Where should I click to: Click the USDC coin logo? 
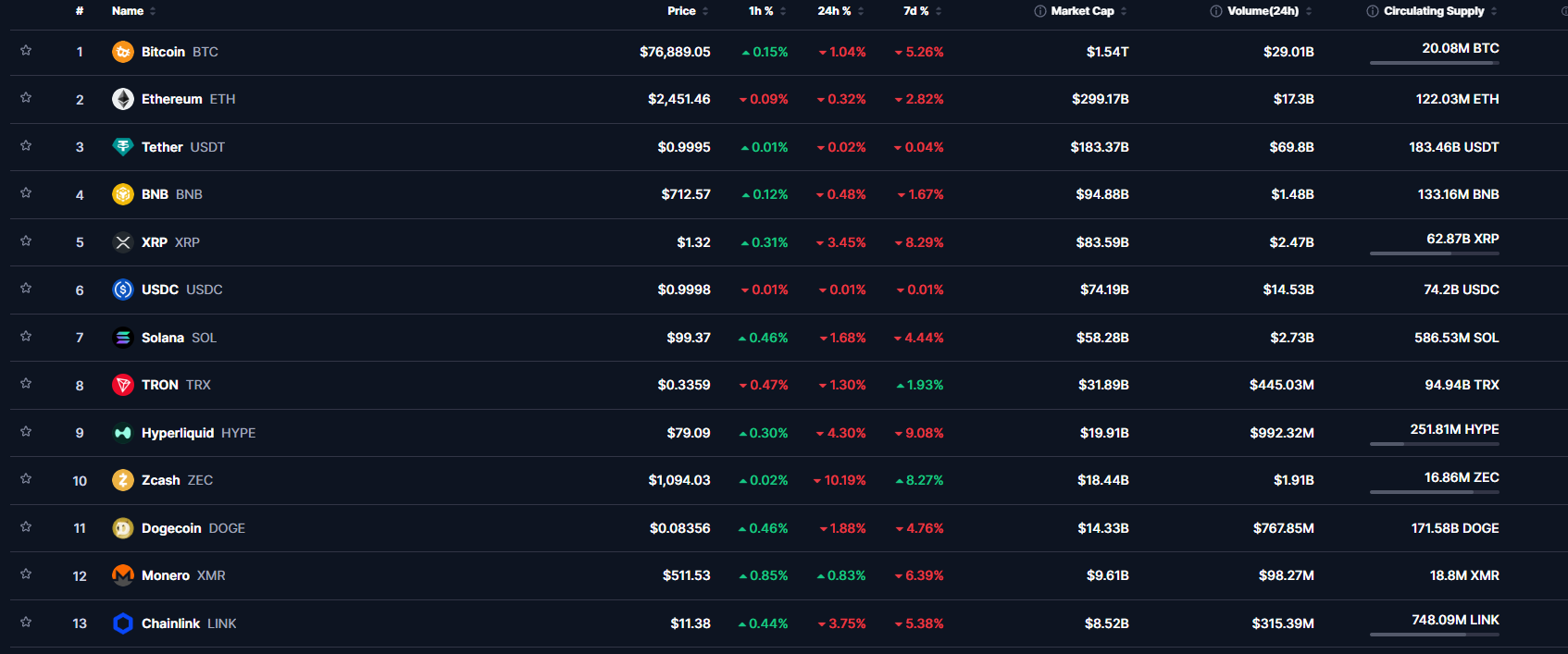[x=123, y=290]
